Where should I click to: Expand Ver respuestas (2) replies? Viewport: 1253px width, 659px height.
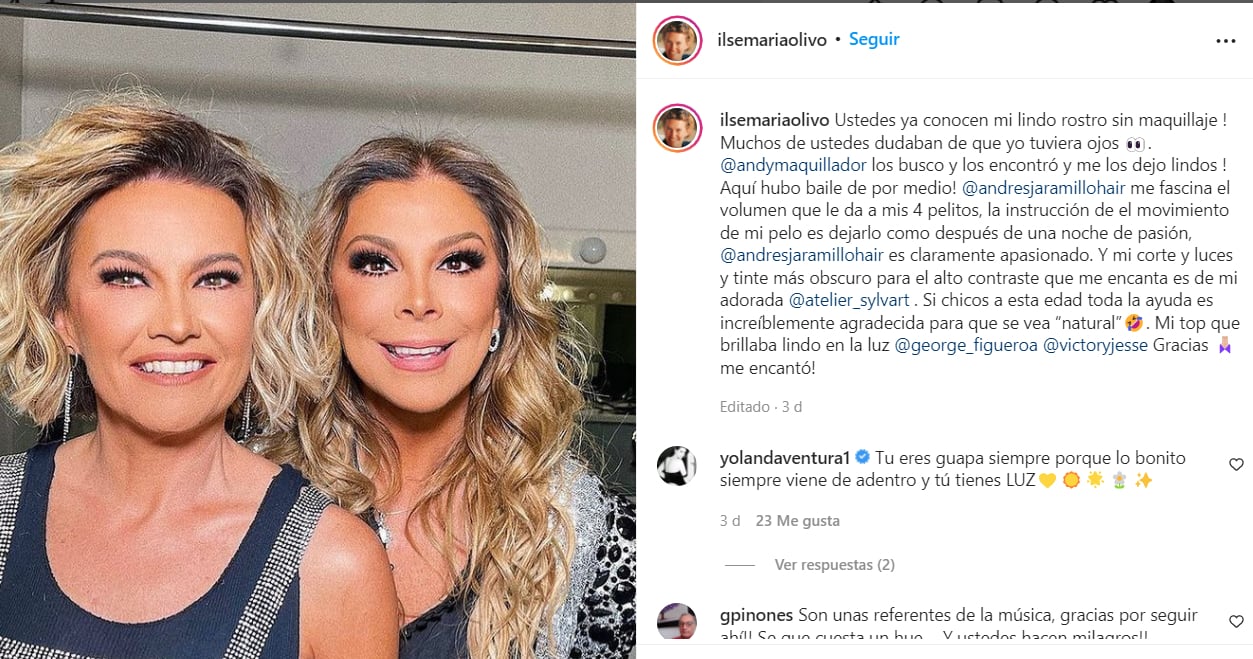click(x=834, y=565)
